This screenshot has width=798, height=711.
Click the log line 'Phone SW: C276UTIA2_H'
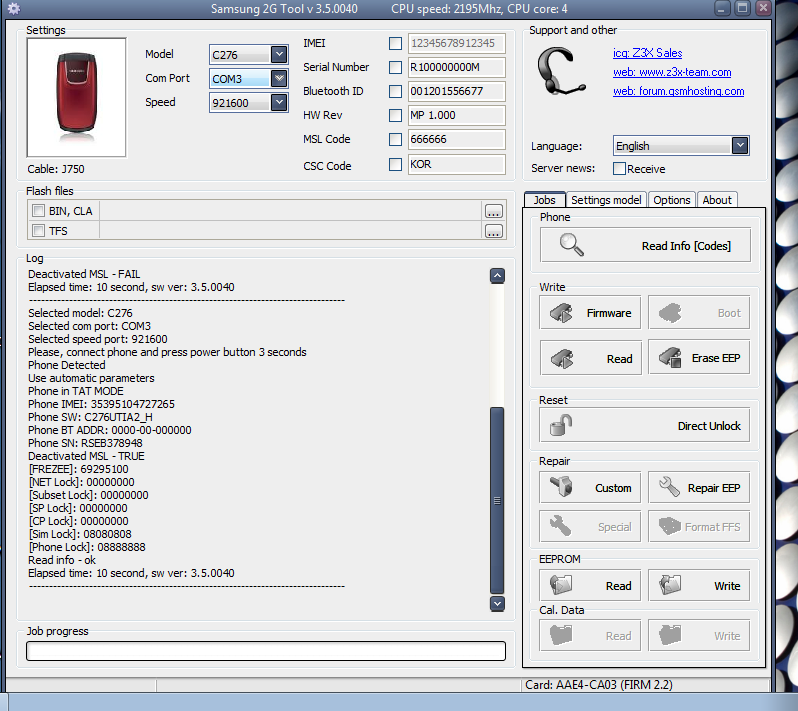(91, 417)
